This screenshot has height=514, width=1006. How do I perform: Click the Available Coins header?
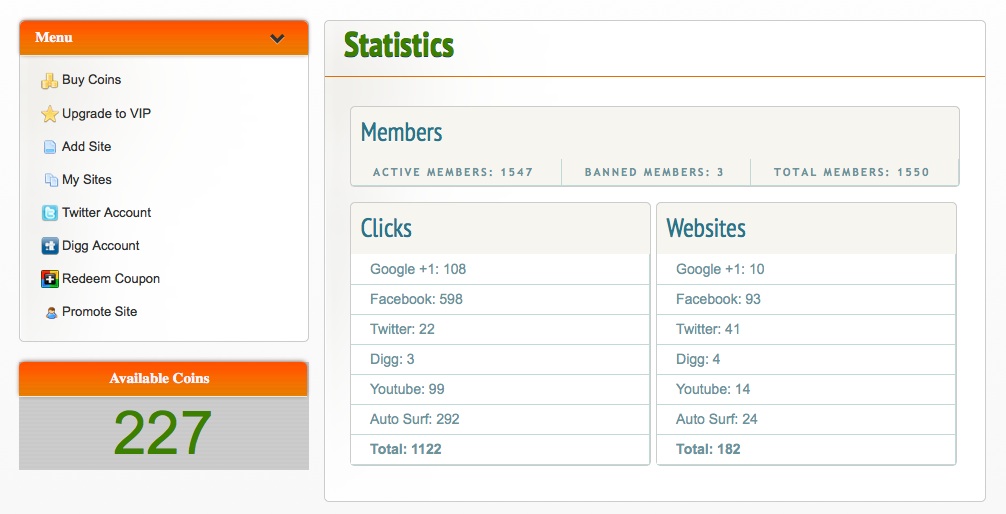[x=159, y=379]
